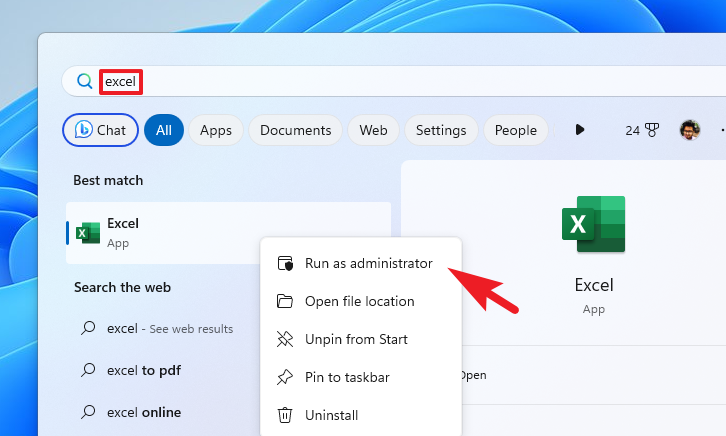Switch to the Apps filter tab
Screen dimensions: 726x436
click(x=216, y=130)
